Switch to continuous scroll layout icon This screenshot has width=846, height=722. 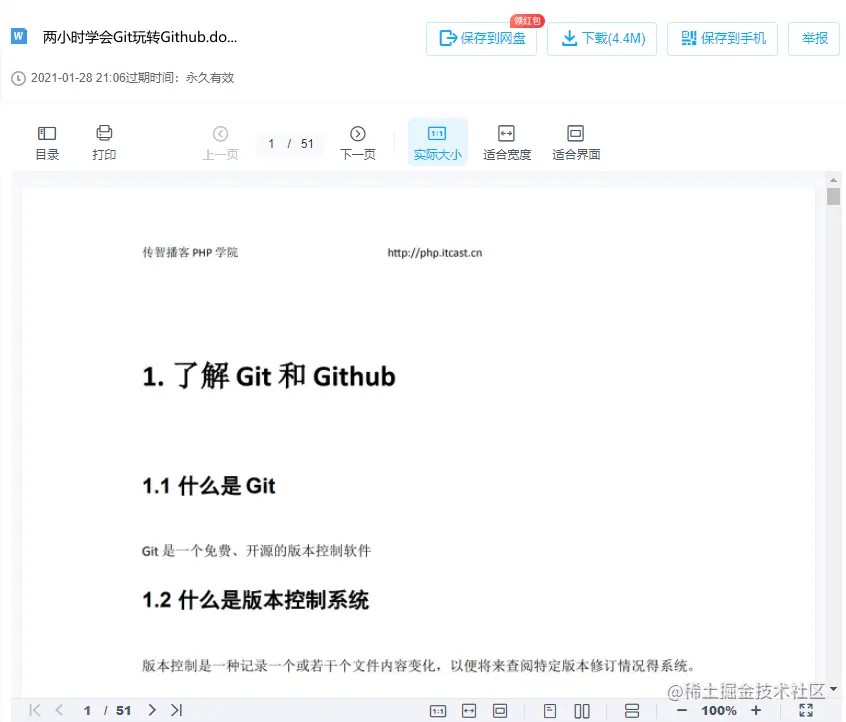click(632, 711)
